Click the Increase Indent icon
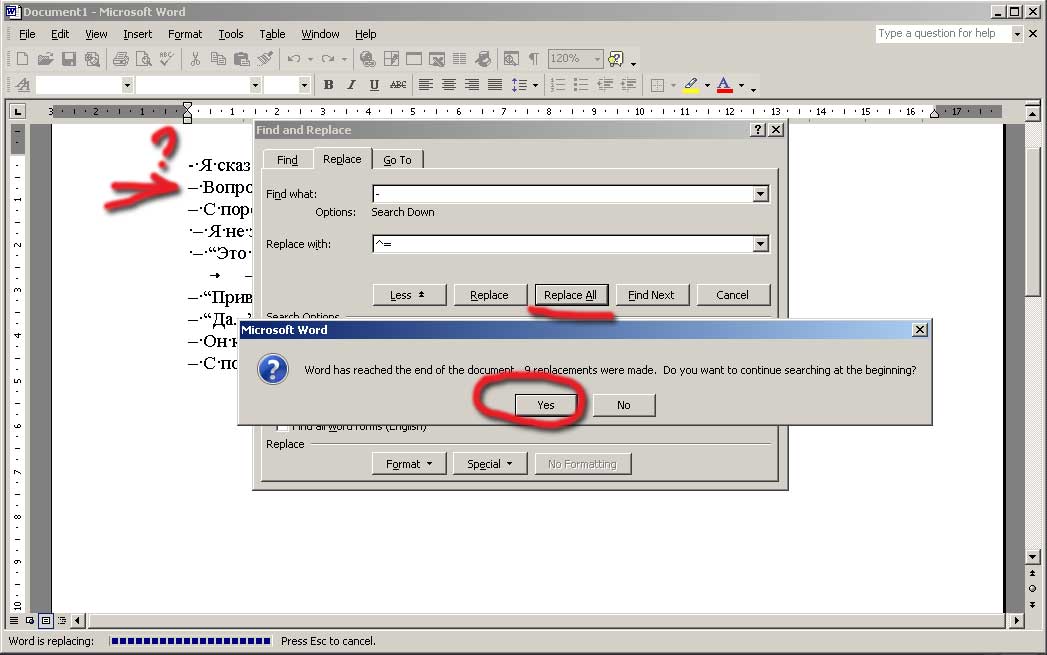This screenshot has height=655, width=1047. pyautogui.click(x=628, y=85)
